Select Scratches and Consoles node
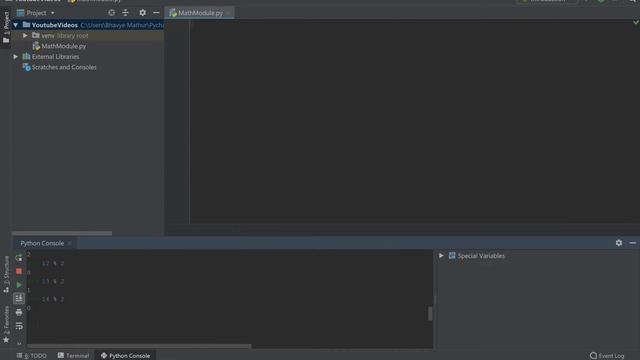 pyautogui.click(x=64, y=67)
